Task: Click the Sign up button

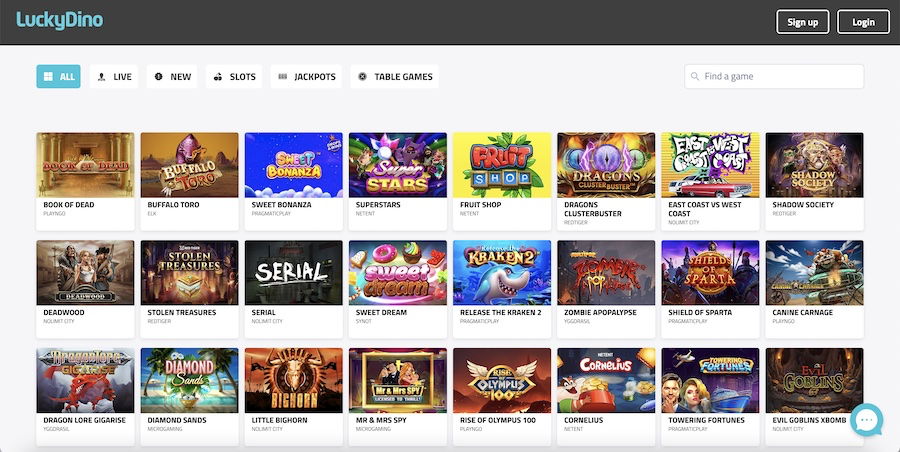Action: point(802,22)
